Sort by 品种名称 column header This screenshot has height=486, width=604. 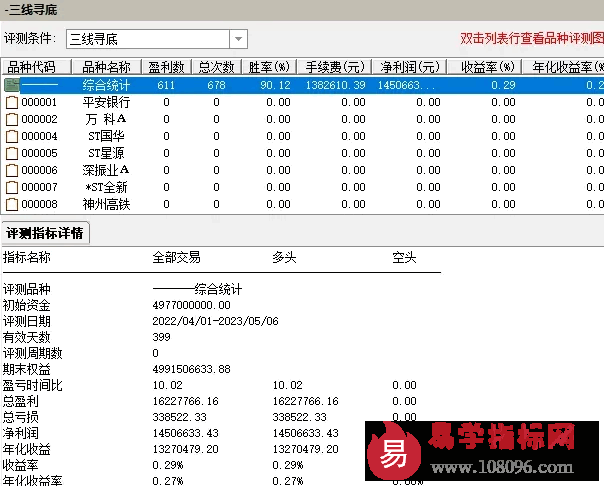(106, 67)
